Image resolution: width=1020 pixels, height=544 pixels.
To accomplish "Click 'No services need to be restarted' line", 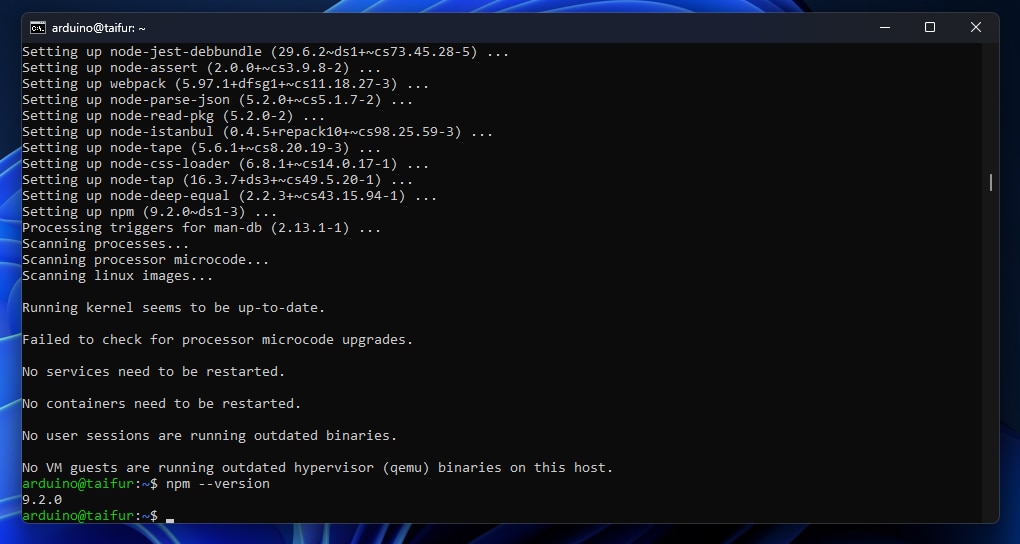I will 154,372.
